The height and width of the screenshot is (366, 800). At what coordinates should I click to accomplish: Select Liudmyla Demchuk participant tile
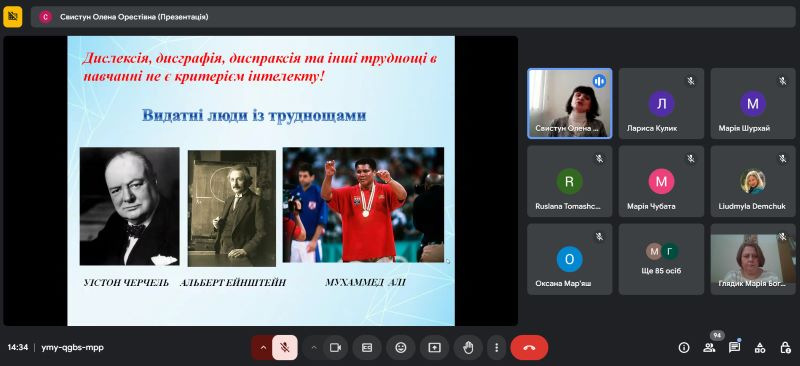[753, 181]
